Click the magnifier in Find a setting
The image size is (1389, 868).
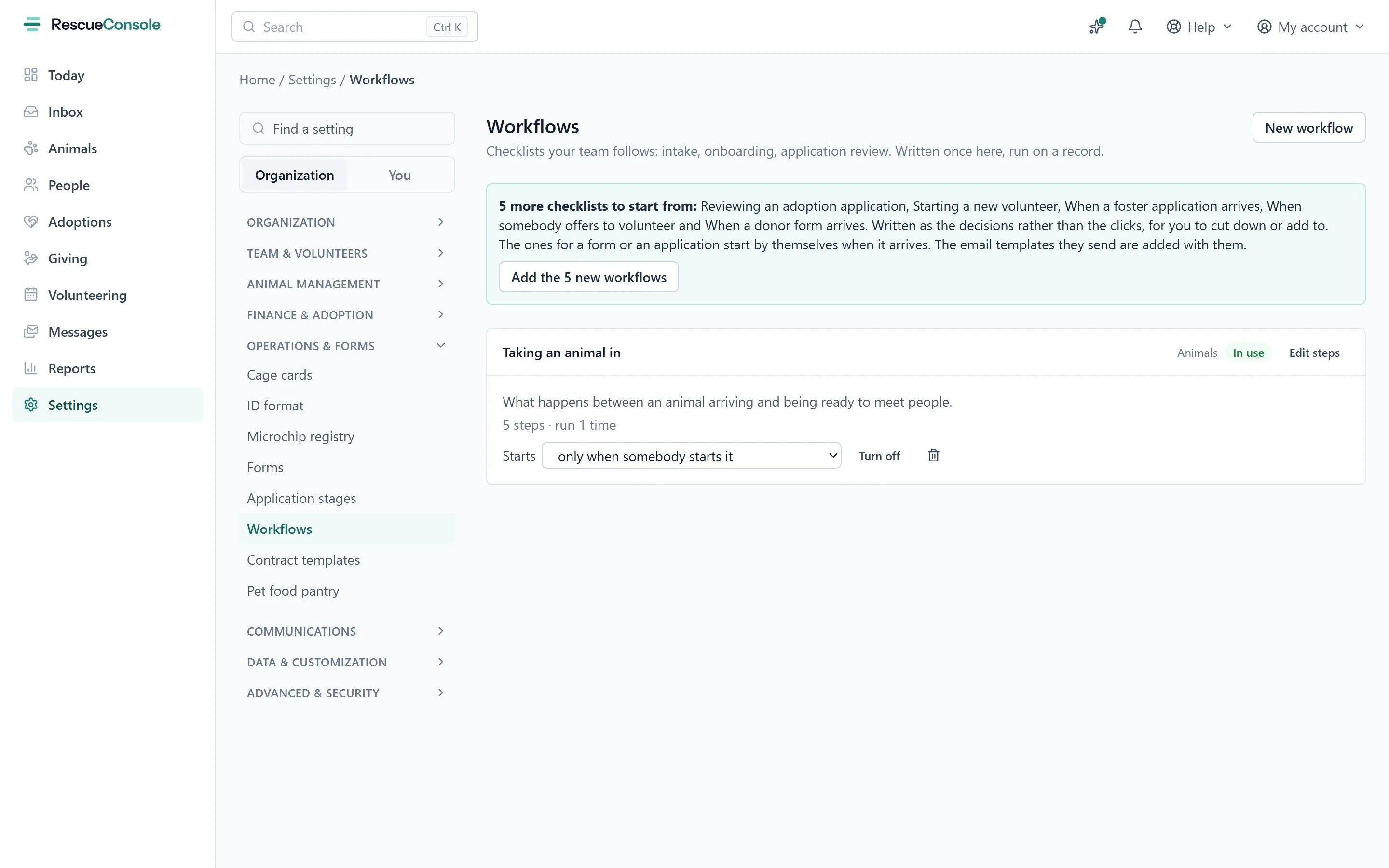click(259, 129)
